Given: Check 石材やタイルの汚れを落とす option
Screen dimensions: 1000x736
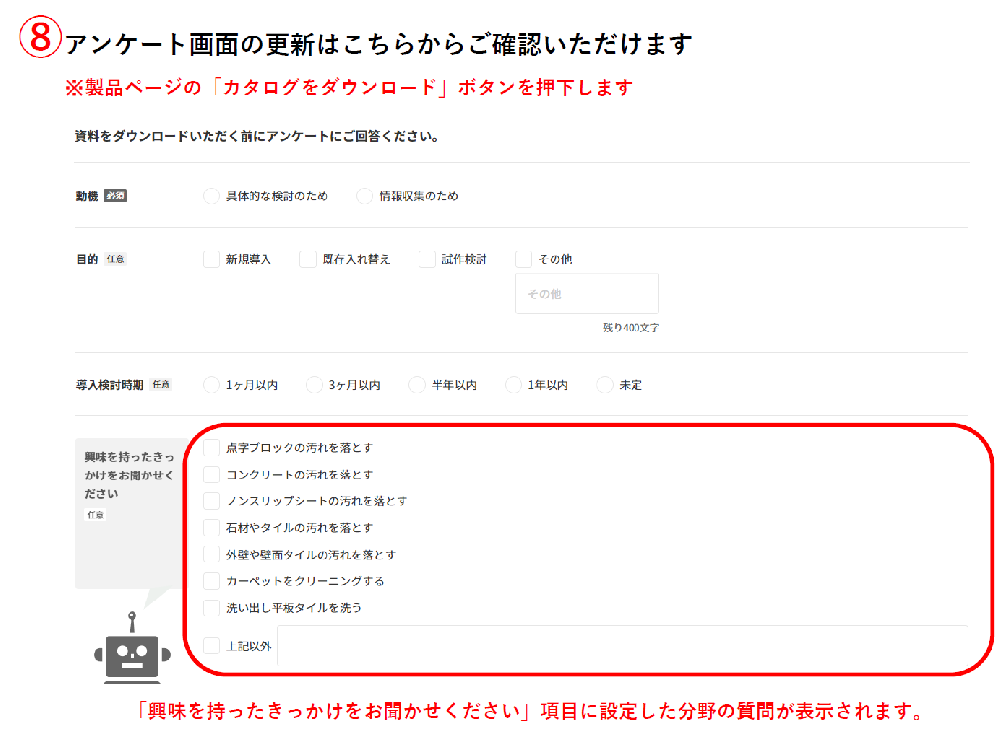Looking at the screenshot, I should click(x=211, y=527).
